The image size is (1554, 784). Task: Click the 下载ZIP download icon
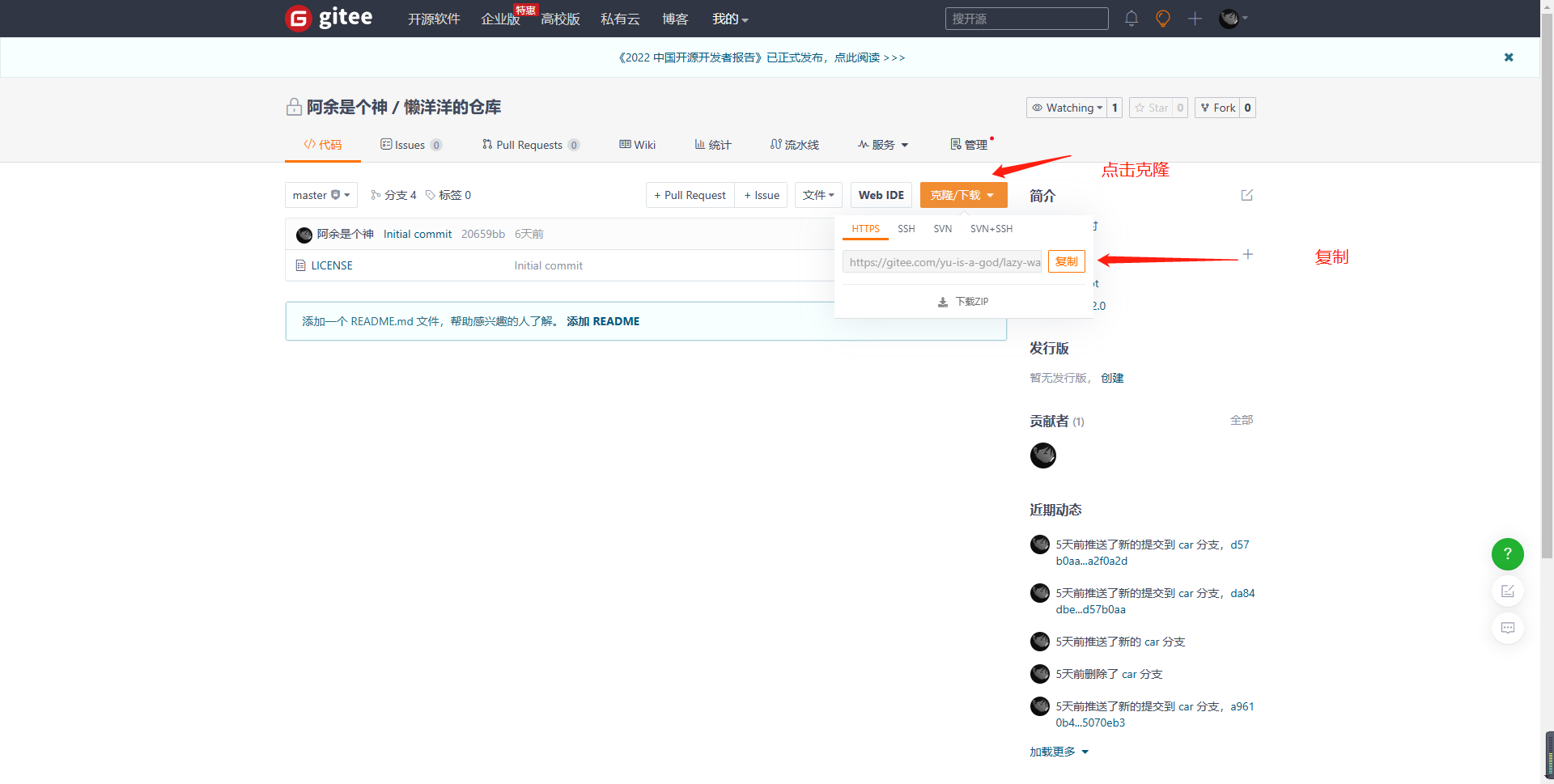(x=942, y=302)
